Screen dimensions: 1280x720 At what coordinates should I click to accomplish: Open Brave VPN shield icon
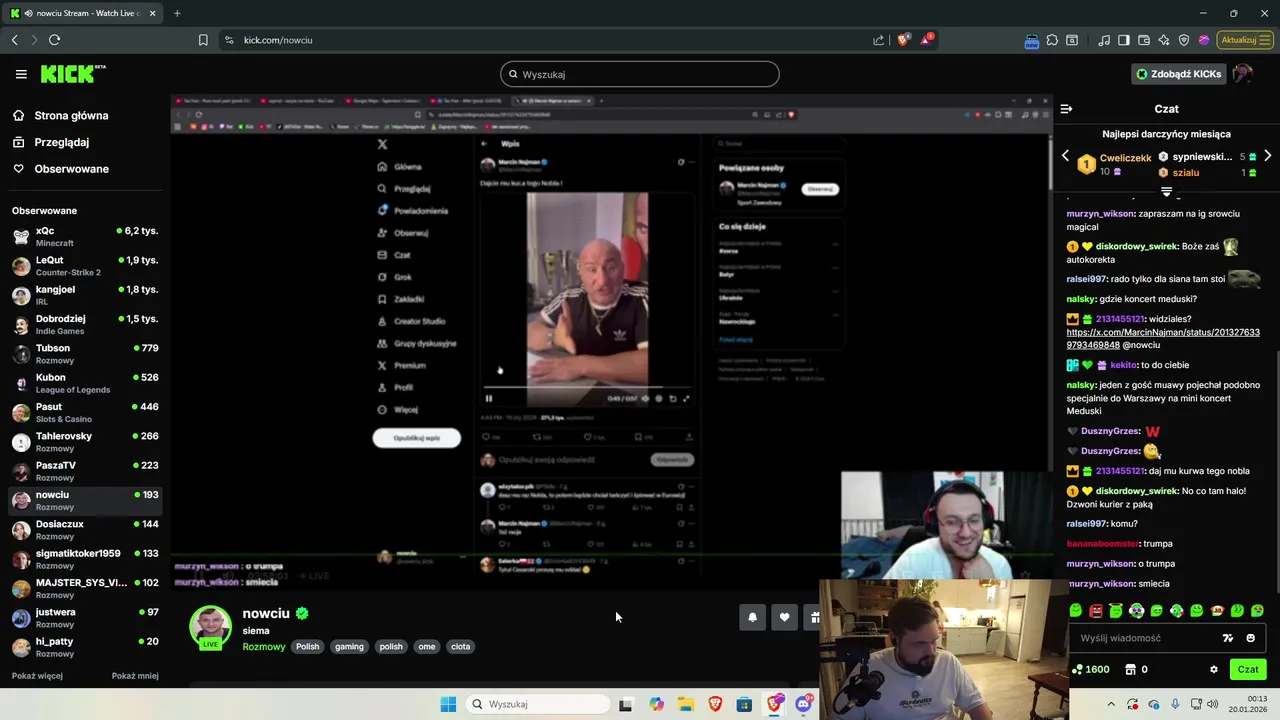pos(1184,40)
